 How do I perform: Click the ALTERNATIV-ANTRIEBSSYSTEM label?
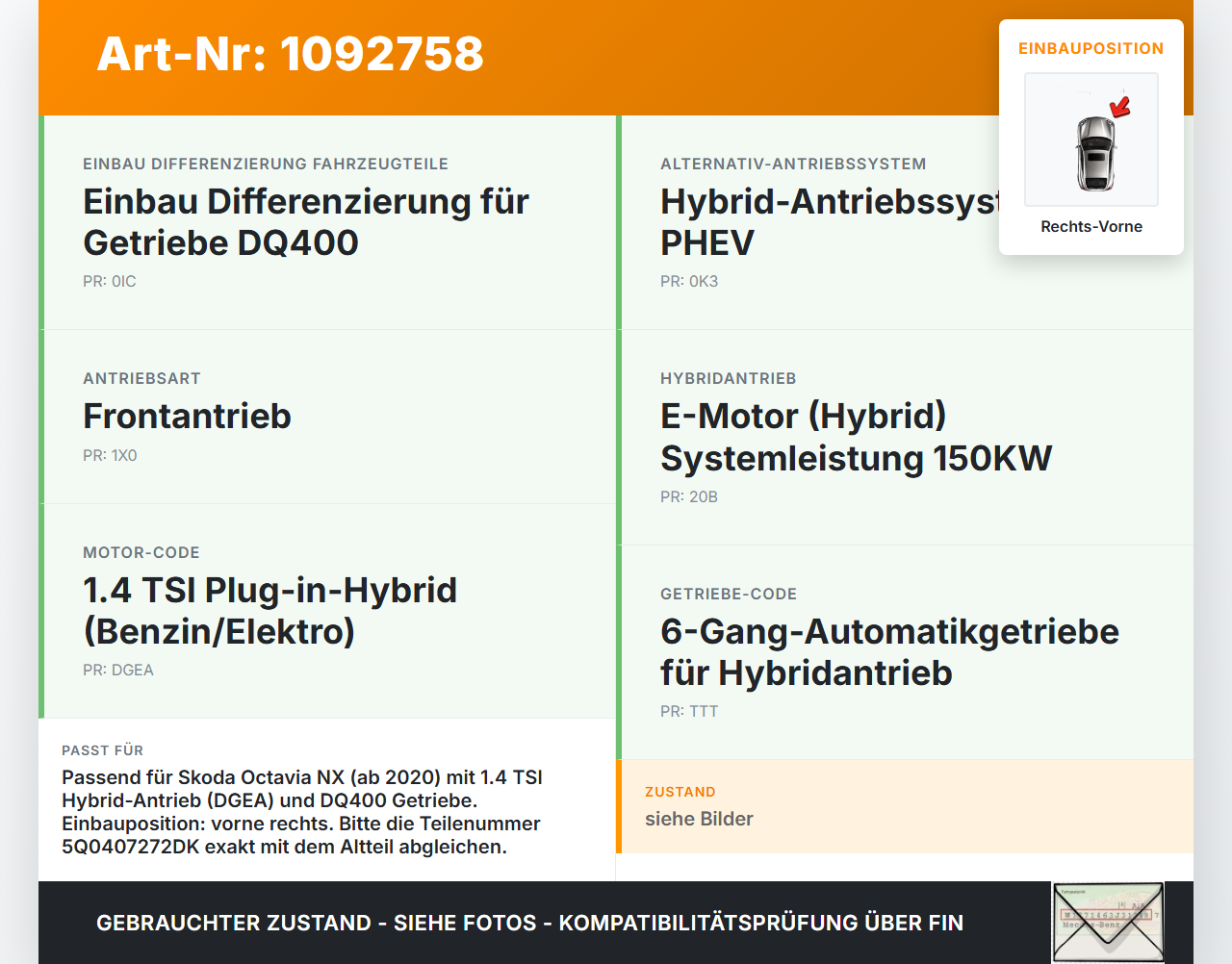(793, 164)
